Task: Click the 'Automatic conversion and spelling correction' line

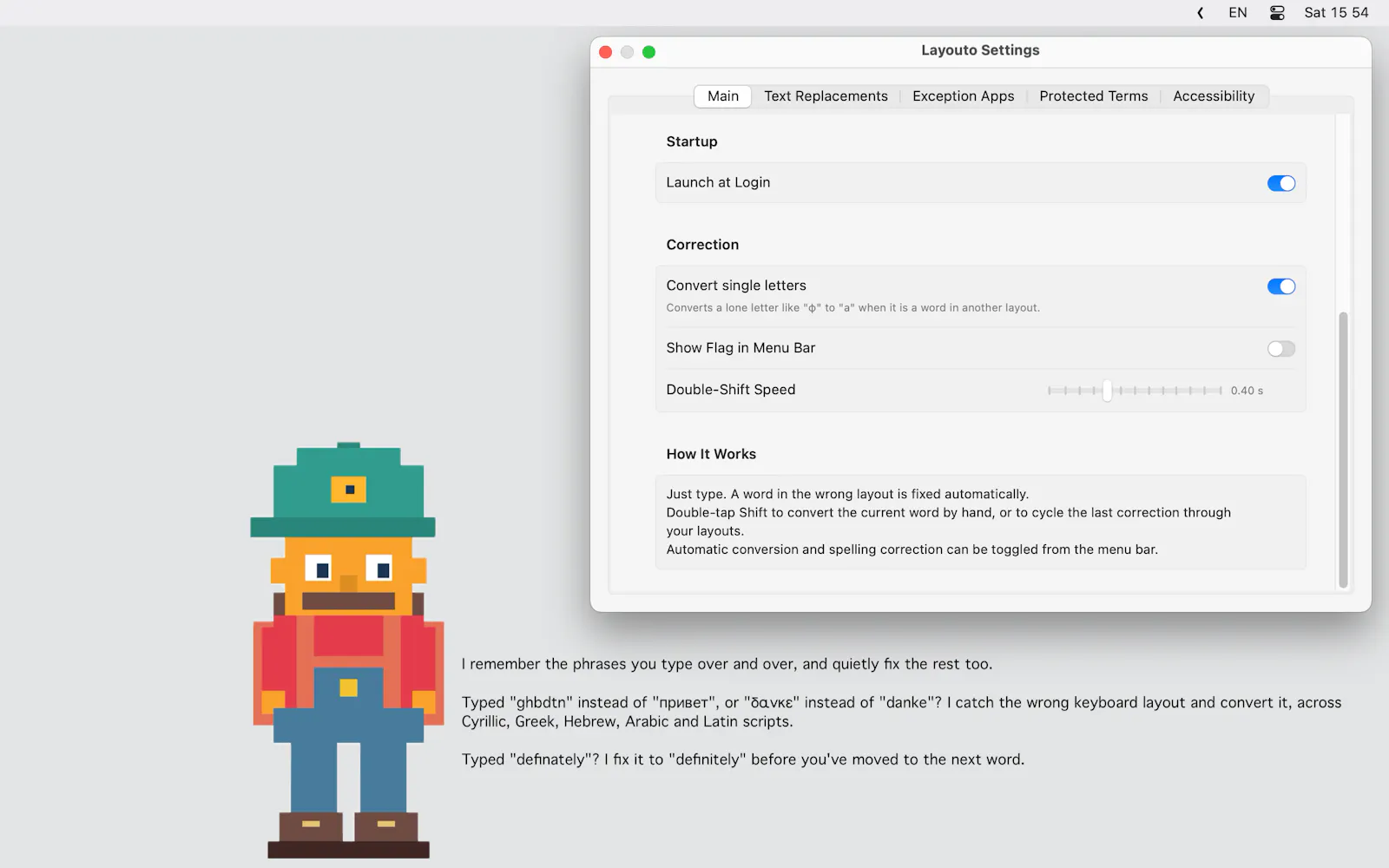Action: point(912,549)
